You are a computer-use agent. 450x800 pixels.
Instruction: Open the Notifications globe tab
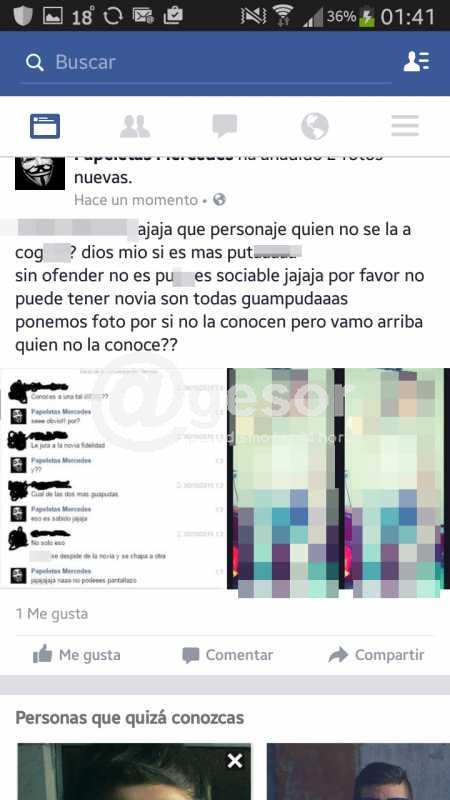click(315, 127)
